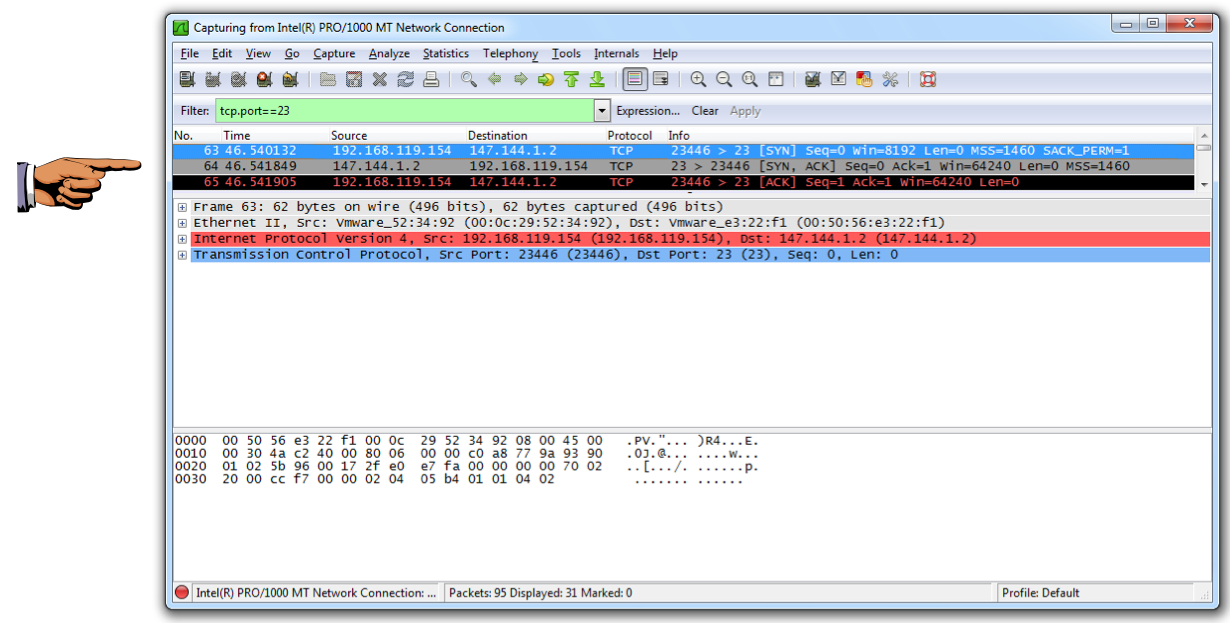Clear the display filter

pyautogui.click(x=705, y=111)
